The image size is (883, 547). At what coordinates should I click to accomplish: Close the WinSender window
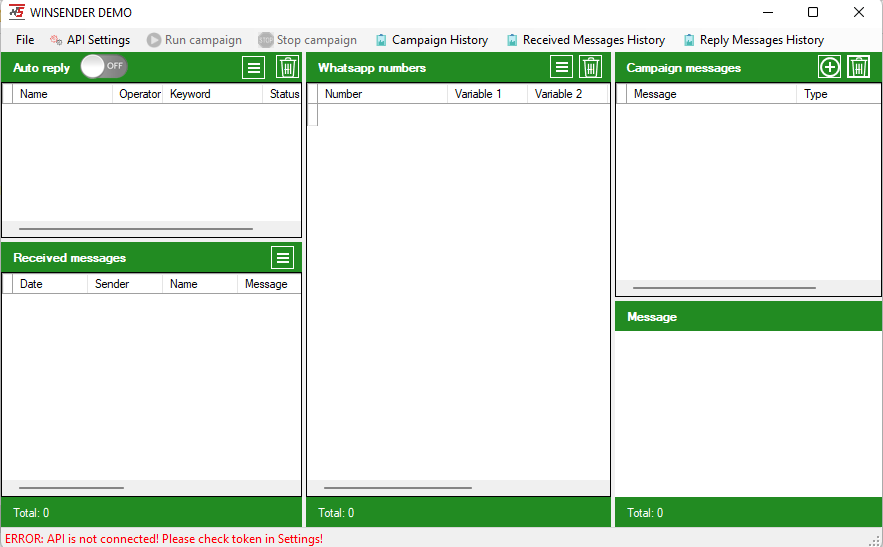(859, 12)
